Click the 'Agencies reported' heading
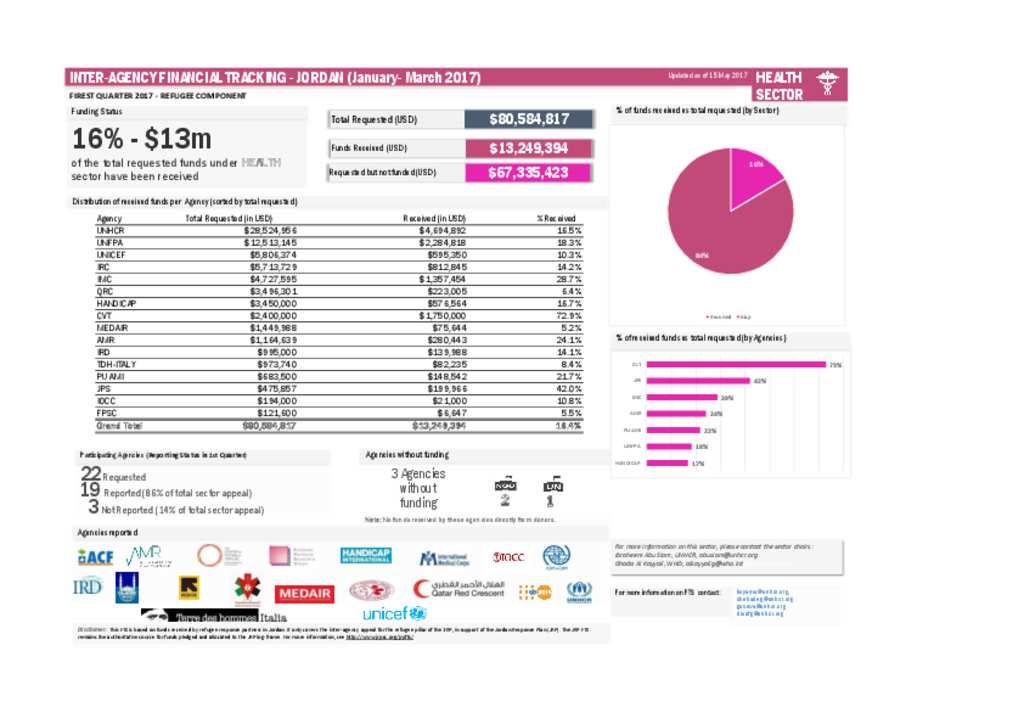 pos(107,533)
